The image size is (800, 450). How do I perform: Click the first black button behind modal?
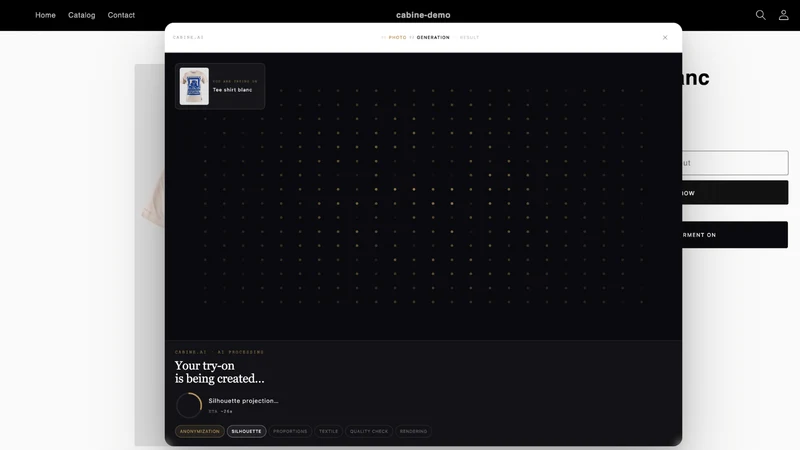[735, 192]
